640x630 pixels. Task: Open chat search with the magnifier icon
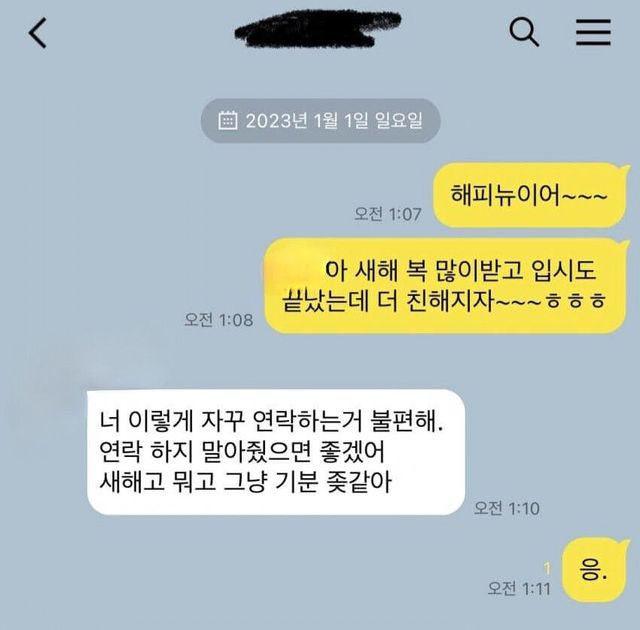click(524, 33)
